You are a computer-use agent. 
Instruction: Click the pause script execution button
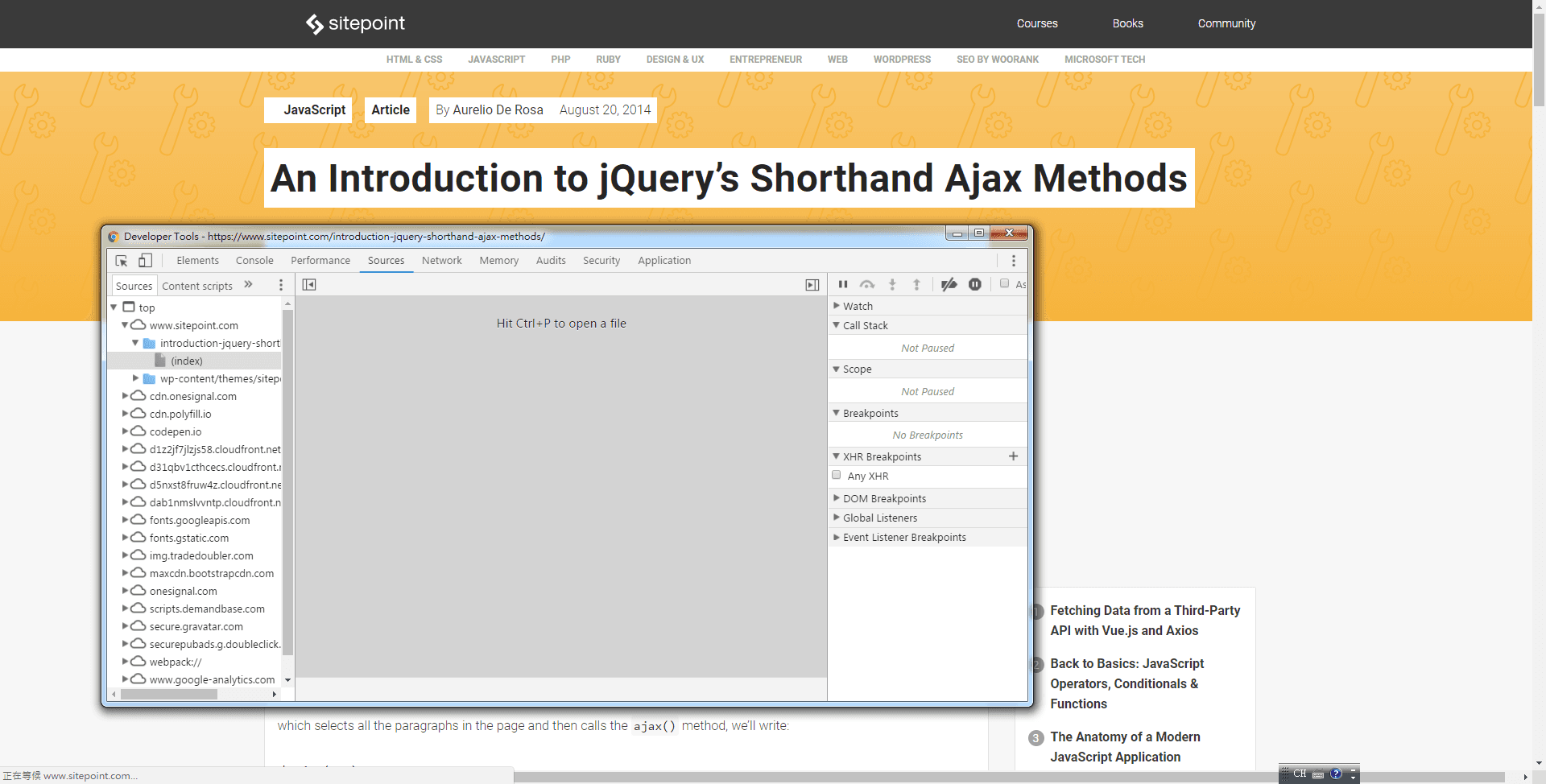click(843, 284)
